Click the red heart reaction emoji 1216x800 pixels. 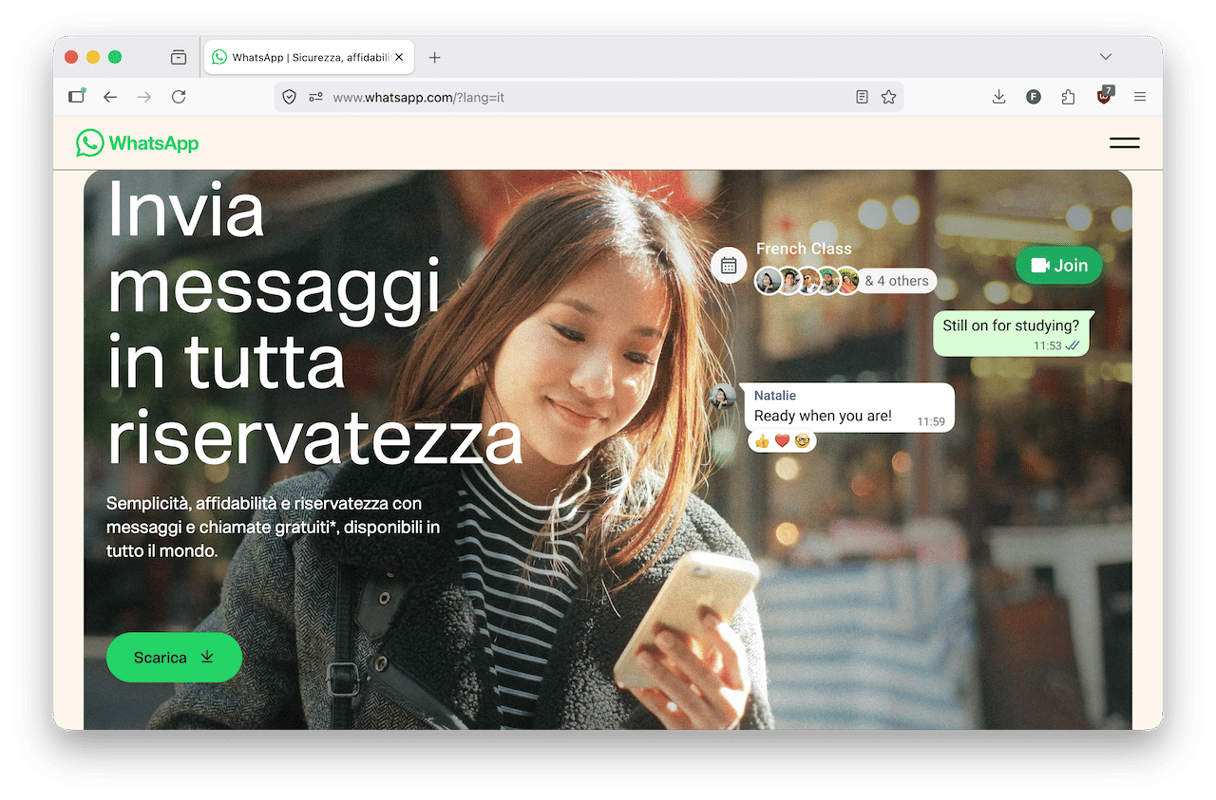782,441
